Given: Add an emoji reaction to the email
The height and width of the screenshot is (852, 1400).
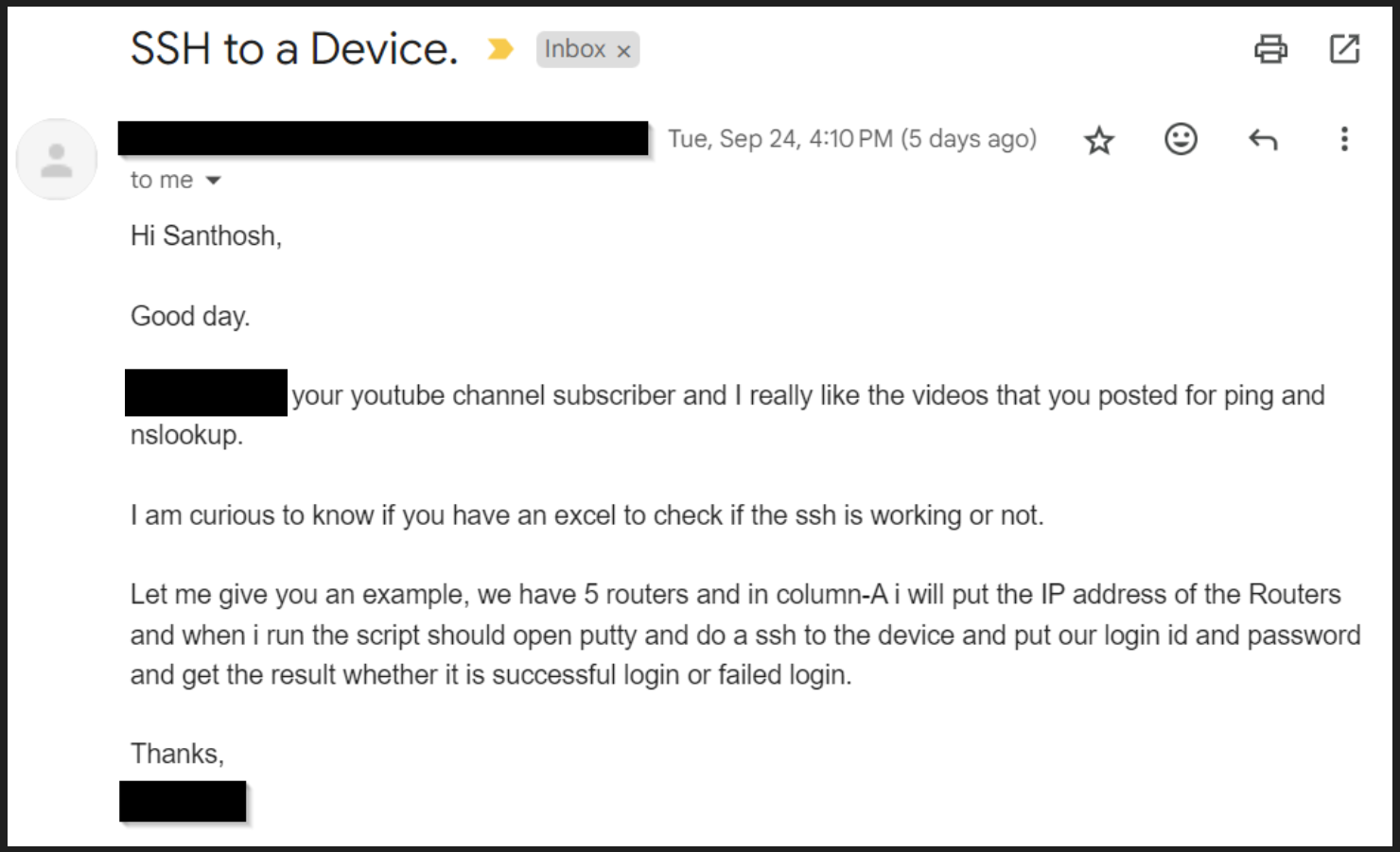Looking at the screenshot, I should point(1181,140).
